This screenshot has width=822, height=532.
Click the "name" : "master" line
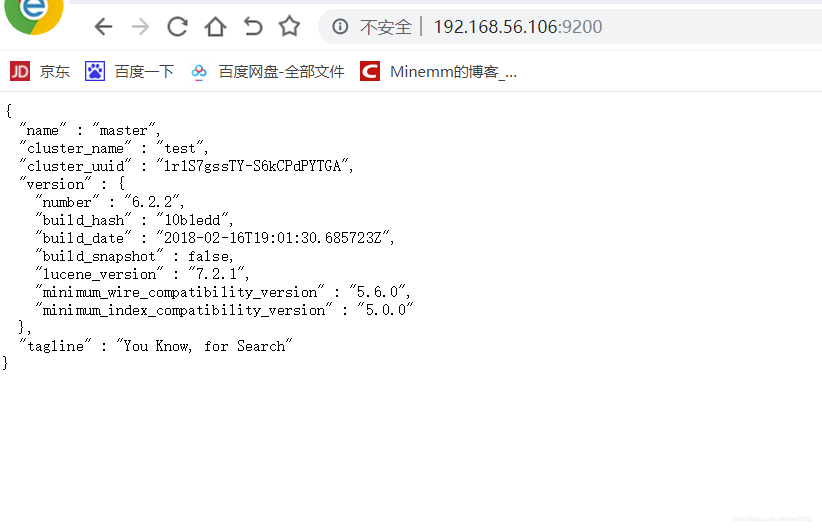coord(90,130)
